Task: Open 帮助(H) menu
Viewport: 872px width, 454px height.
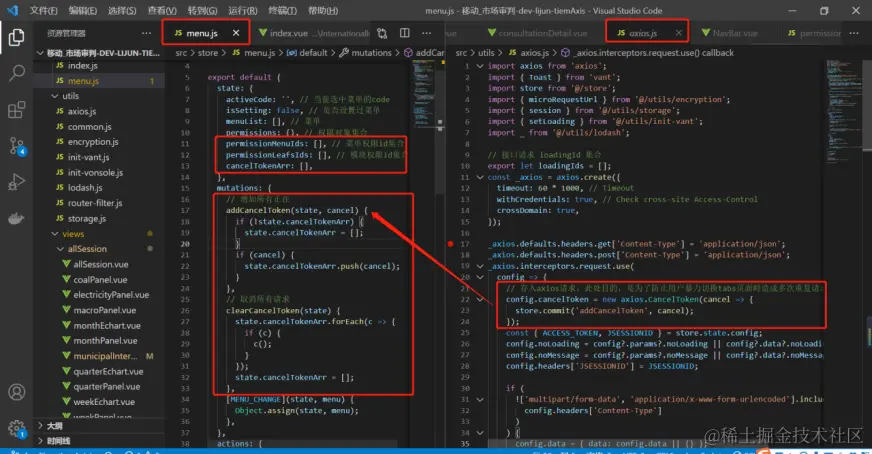Action: tap(323, 11)
